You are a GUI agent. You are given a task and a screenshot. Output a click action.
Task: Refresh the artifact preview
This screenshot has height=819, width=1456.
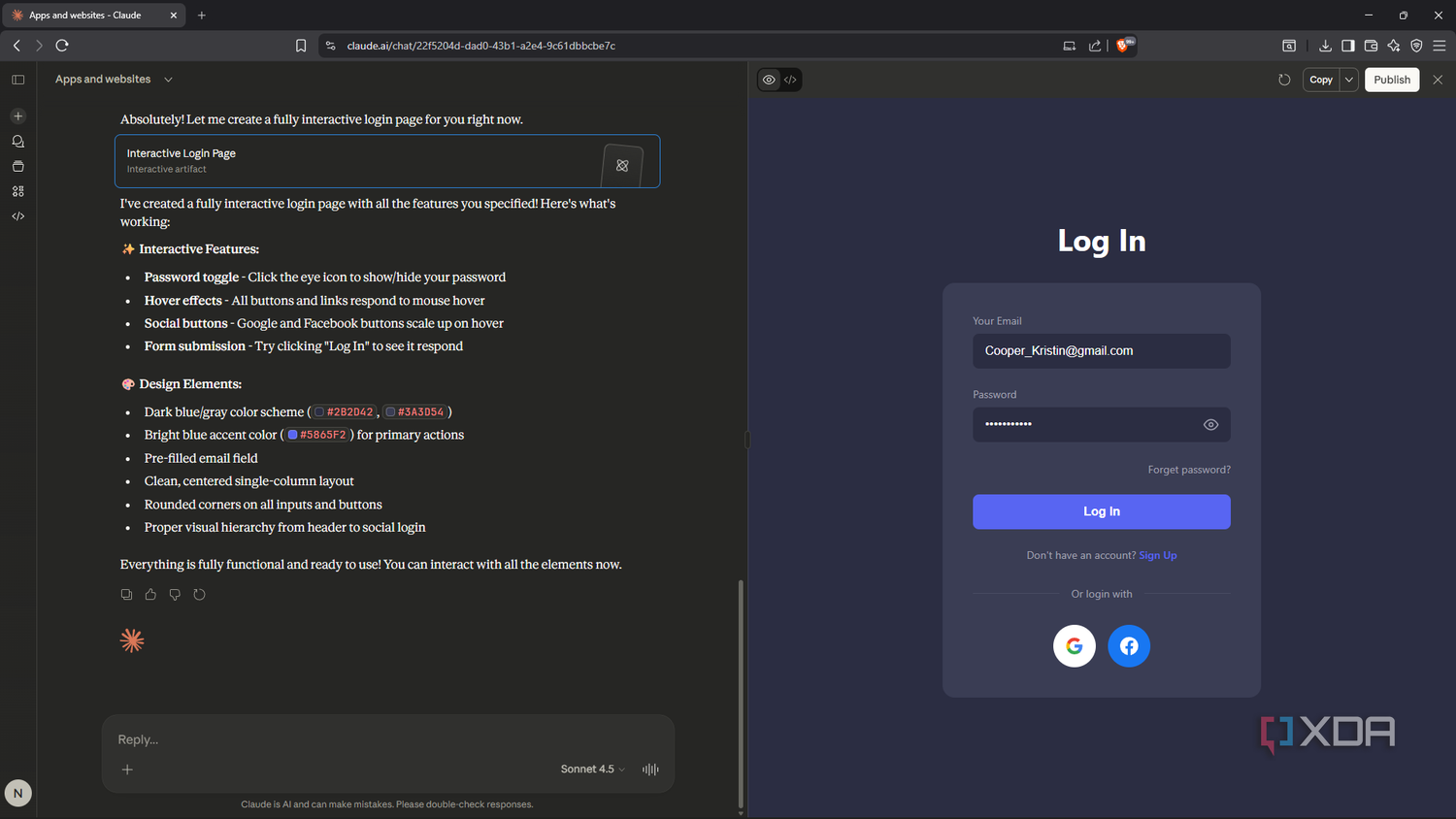tap(1284, 80)
